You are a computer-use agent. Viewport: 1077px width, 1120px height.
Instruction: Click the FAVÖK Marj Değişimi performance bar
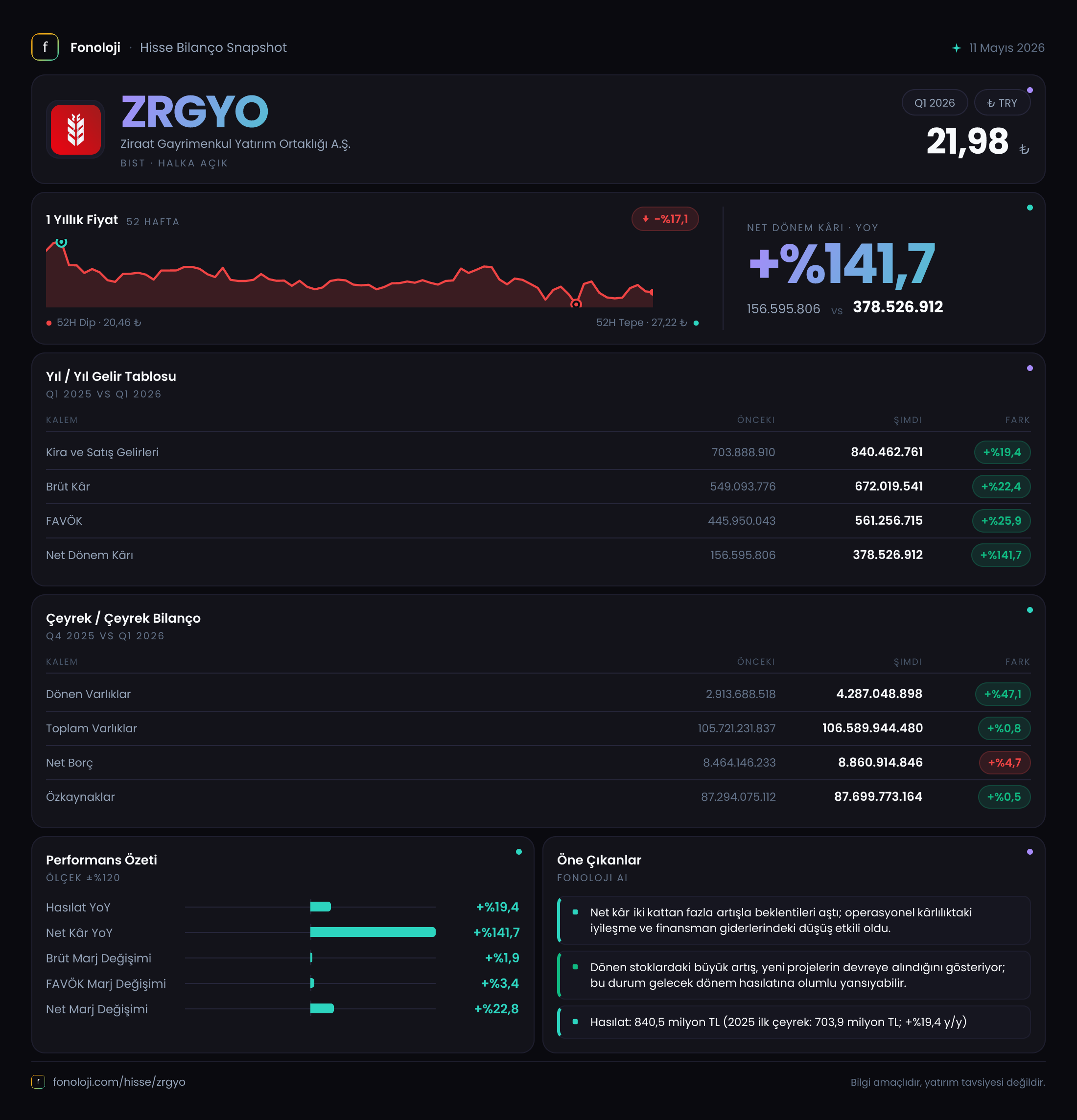(312, 983)
